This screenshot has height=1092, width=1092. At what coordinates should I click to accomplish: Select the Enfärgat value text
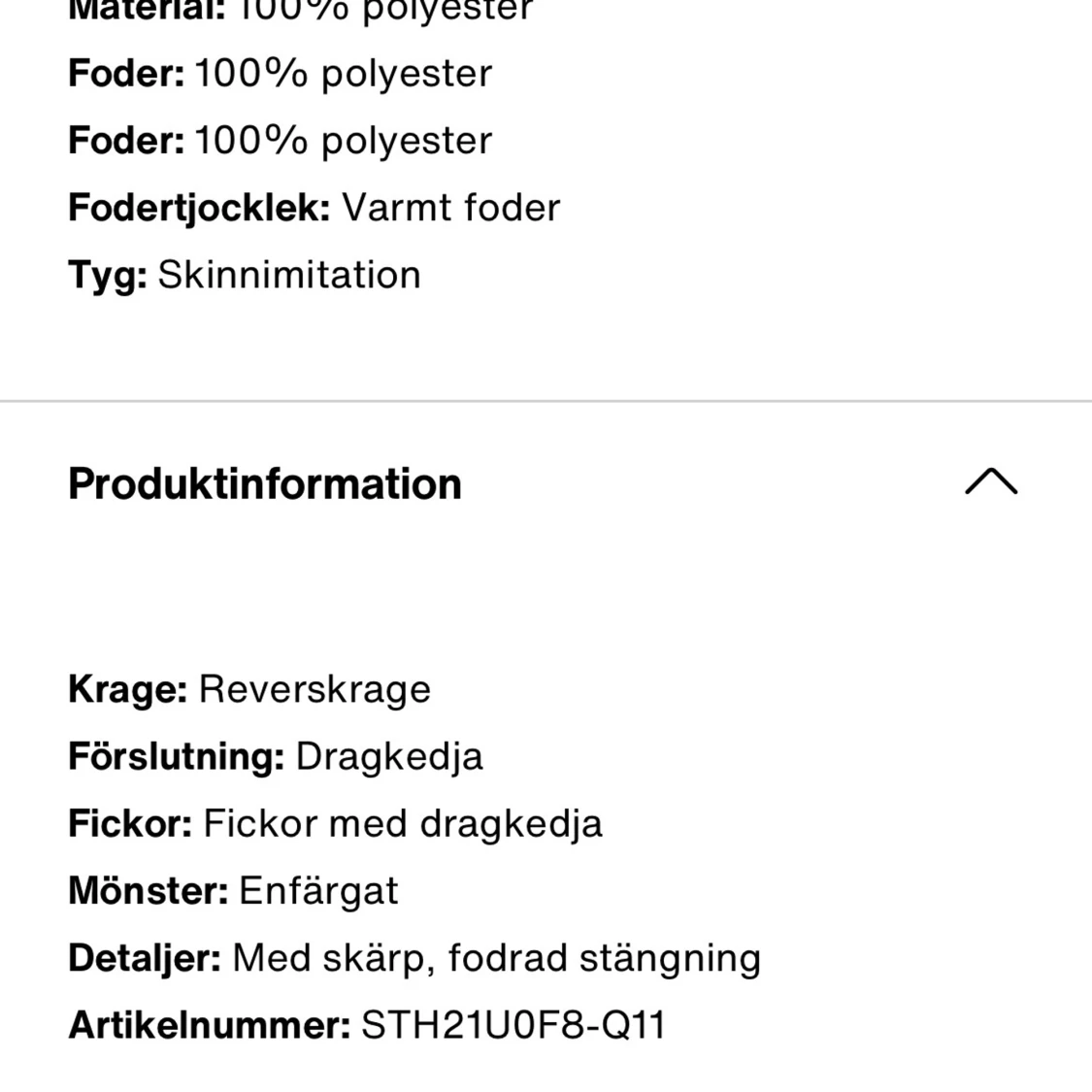point(319,891)
